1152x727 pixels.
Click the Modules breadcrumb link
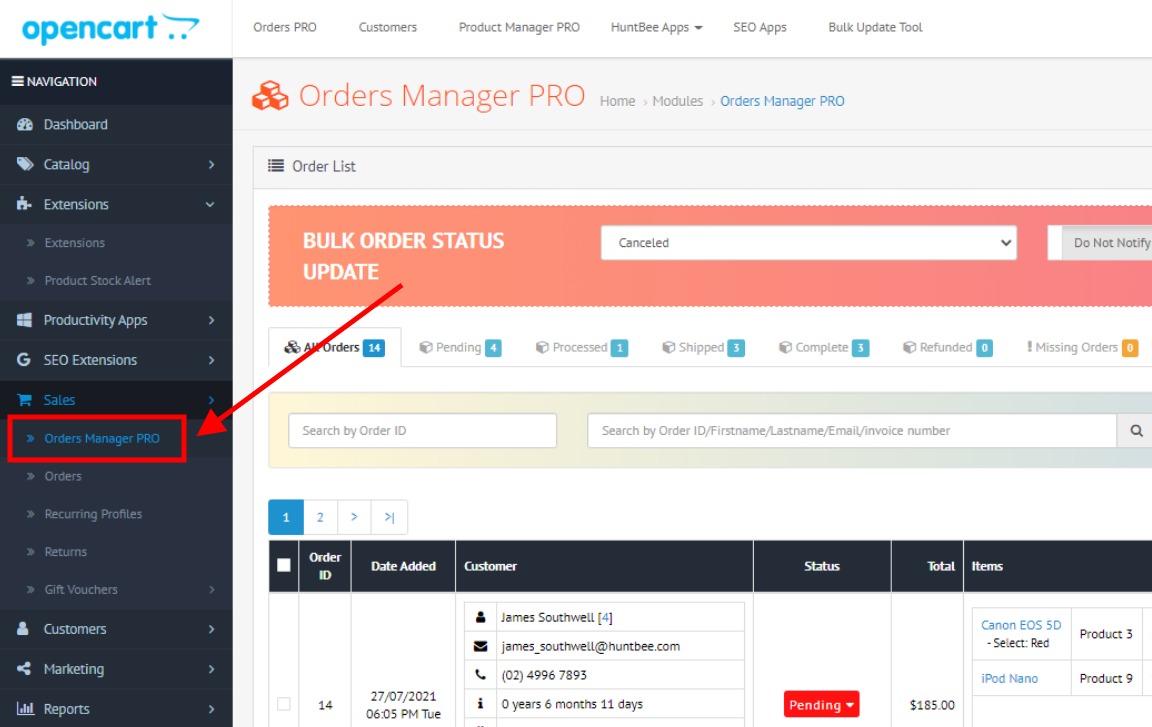click(677, 101)
